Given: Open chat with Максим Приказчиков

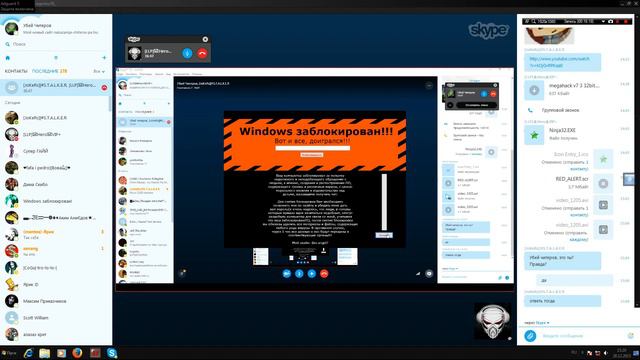Looking at the screenshot, I should 56,301.
